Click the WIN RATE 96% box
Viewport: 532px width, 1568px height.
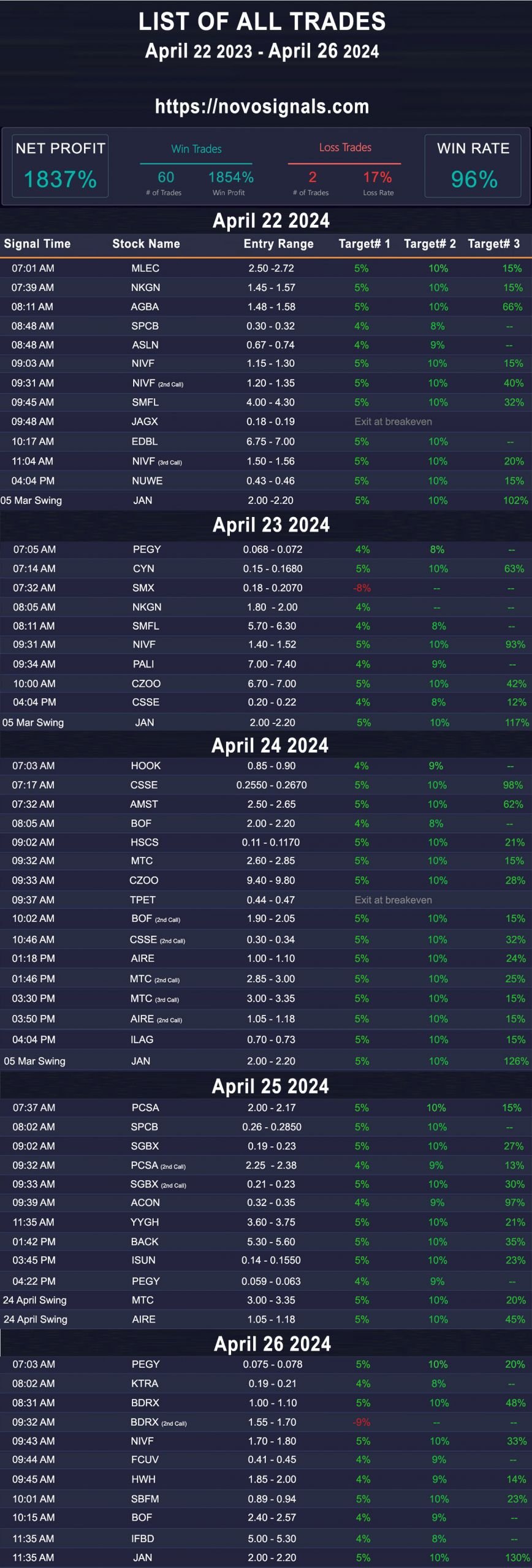coord(473,166)
